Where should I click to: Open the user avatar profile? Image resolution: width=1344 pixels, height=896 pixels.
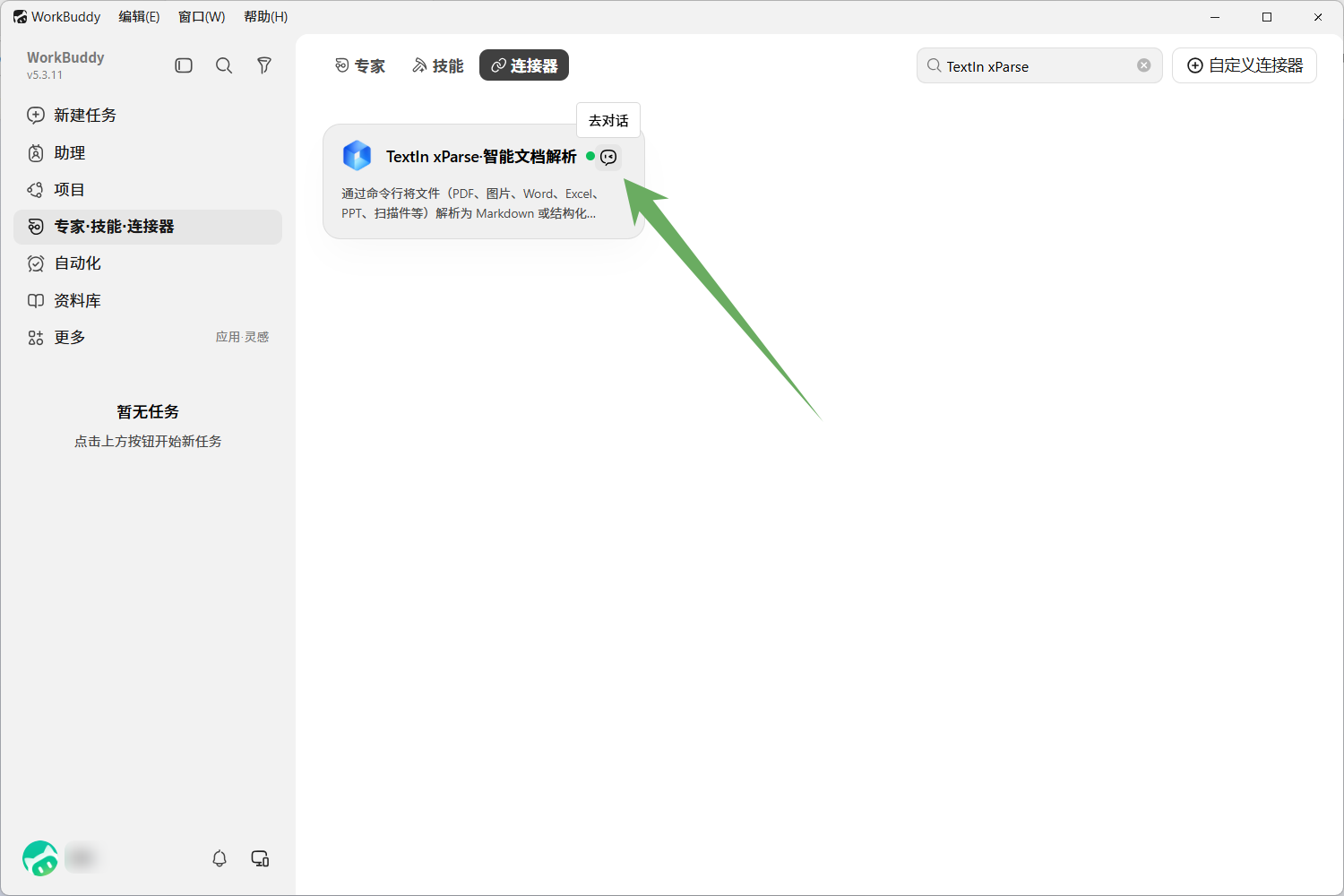pyautogui.click(x=40, y=858)
